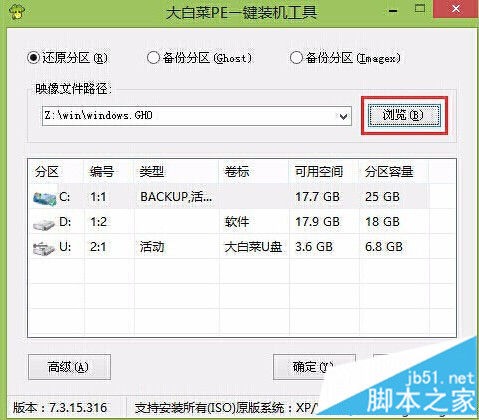Viewport: 479px width, 420px height.
Task: Click the Dabaicai app logo icon
Action: (16, 13)
